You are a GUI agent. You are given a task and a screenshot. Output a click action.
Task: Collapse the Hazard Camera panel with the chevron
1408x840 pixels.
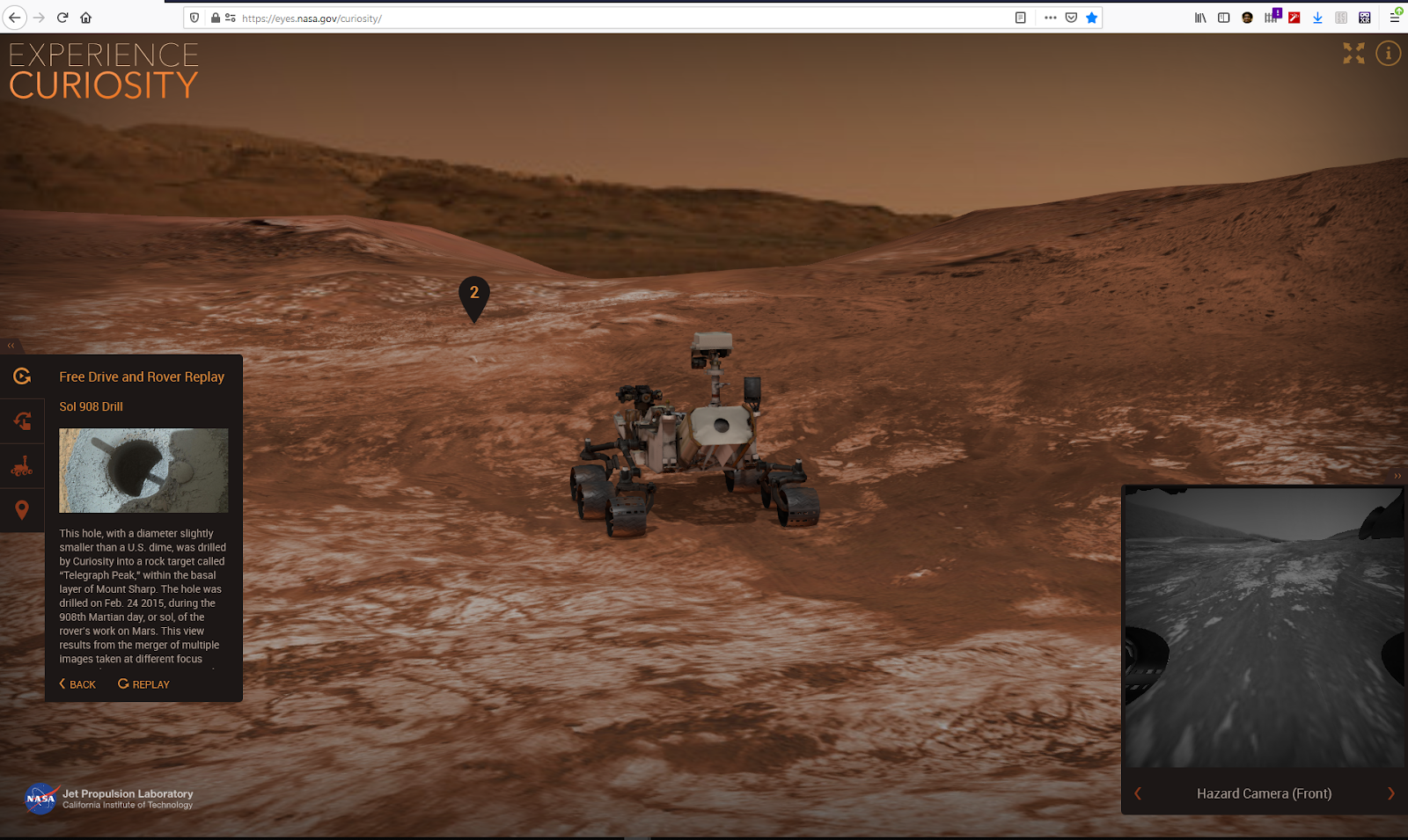pyautogui.click(x=1397, y=476)
